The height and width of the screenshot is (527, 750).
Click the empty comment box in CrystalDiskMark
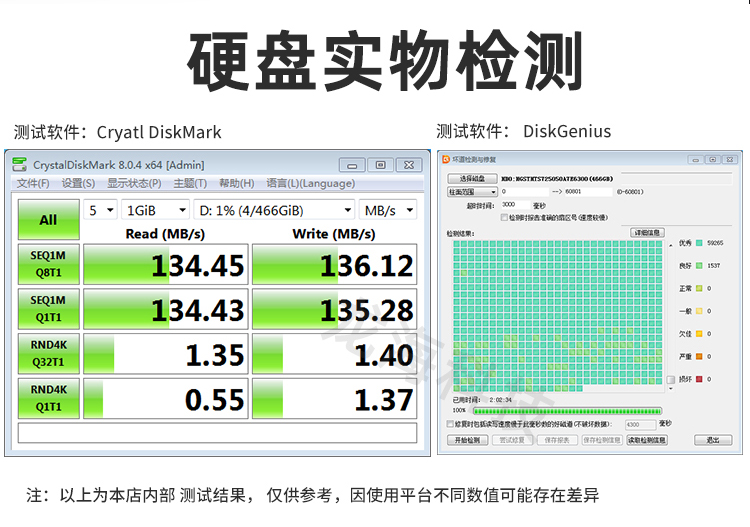(x=217, y=433)
